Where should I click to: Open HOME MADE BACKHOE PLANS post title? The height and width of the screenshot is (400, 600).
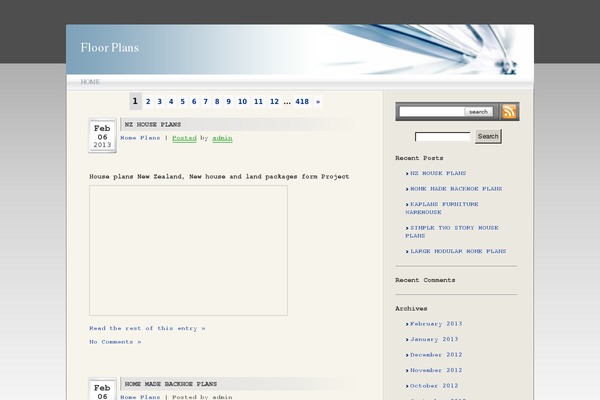click(x=171, y=384)
